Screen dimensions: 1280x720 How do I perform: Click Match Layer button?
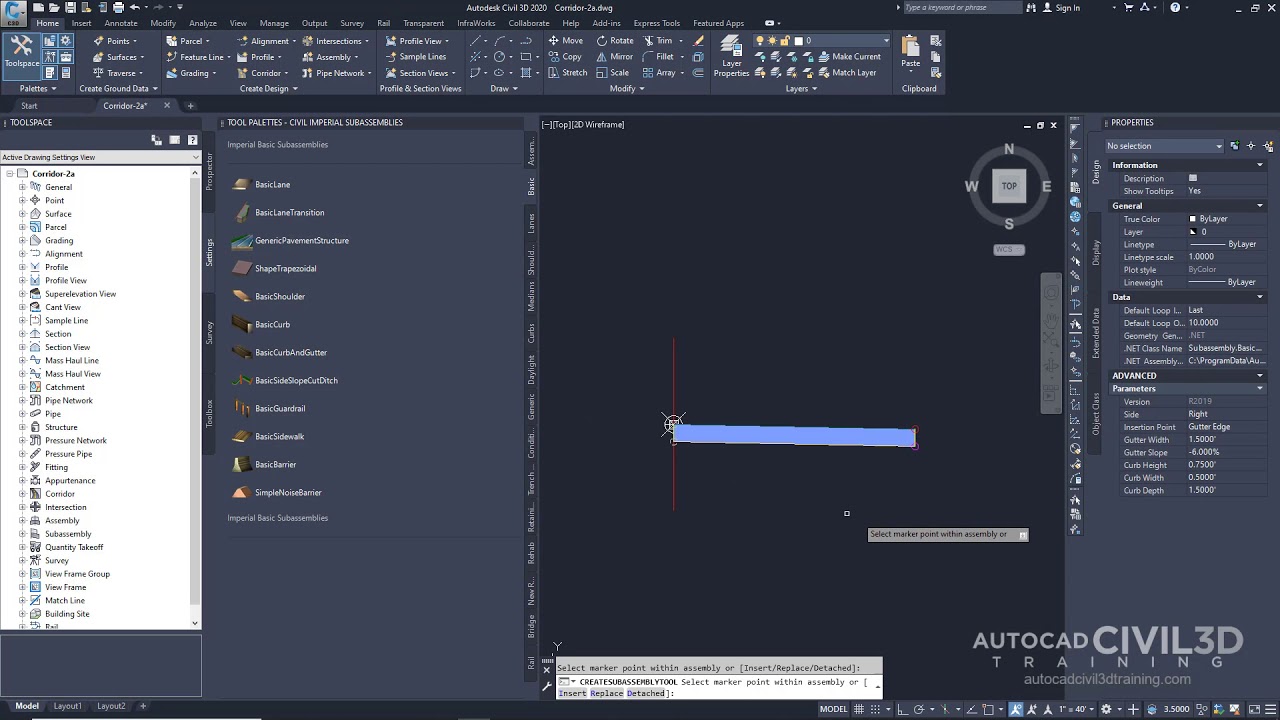click(846, 73)
